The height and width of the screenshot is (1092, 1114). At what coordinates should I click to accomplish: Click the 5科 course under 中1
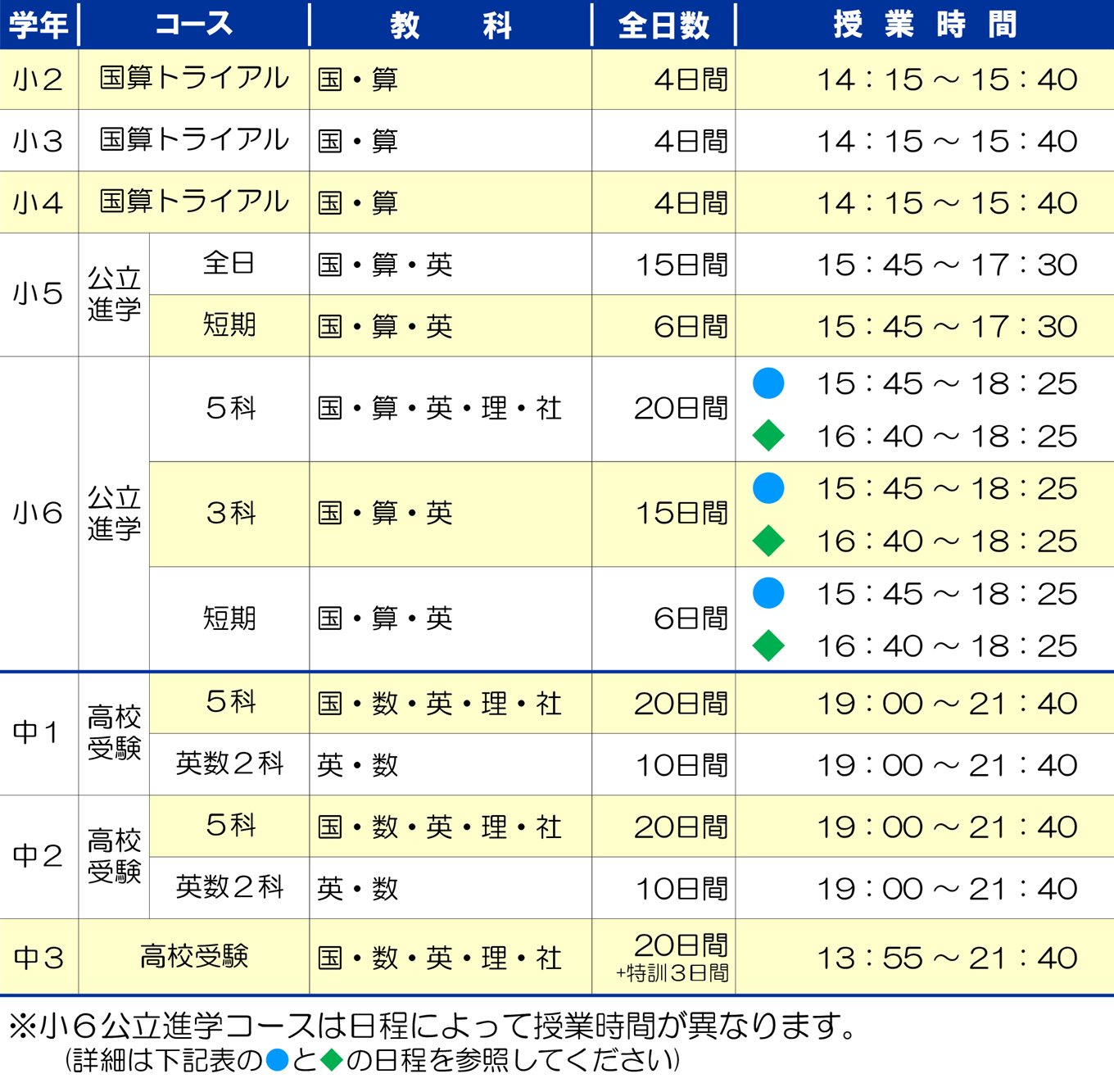230,702
